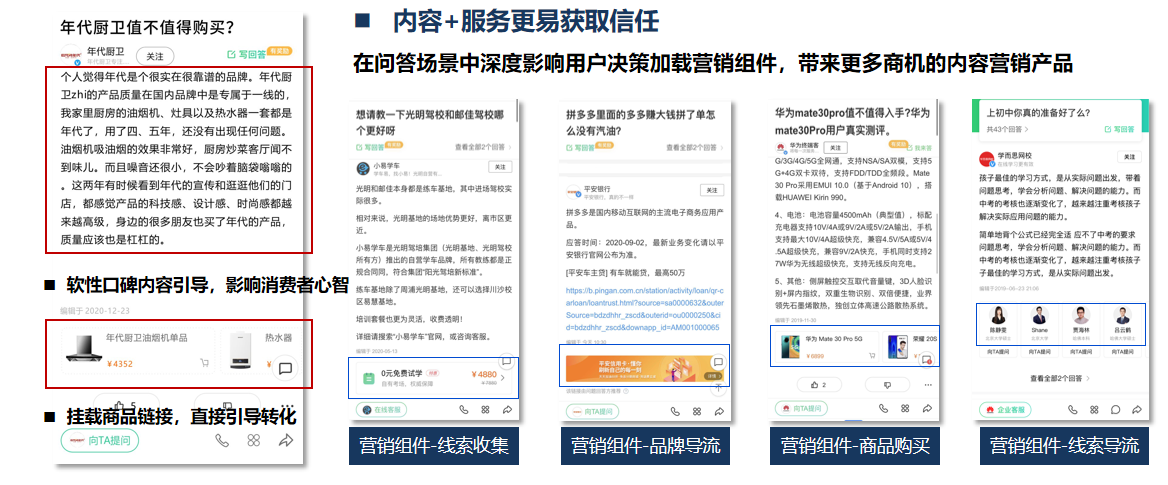Tap the share arrow icon in 年代厨卫 screen
The height and width of the screenshot is (485, 1168).
(286, 440)
